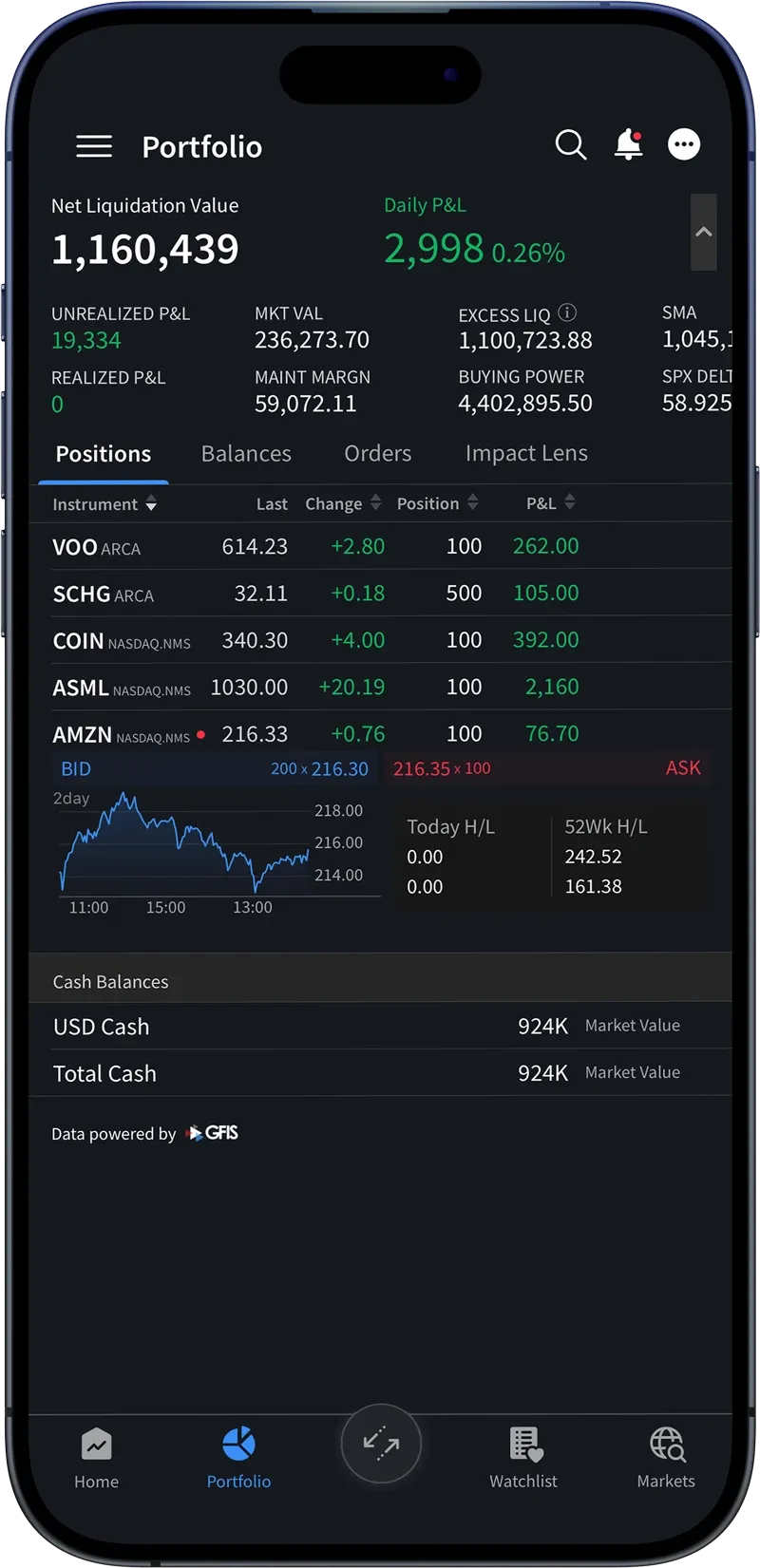Open Markets from bottom navigation
Viewport: 760px width, 1568px height.
[x=666, y=1458]
